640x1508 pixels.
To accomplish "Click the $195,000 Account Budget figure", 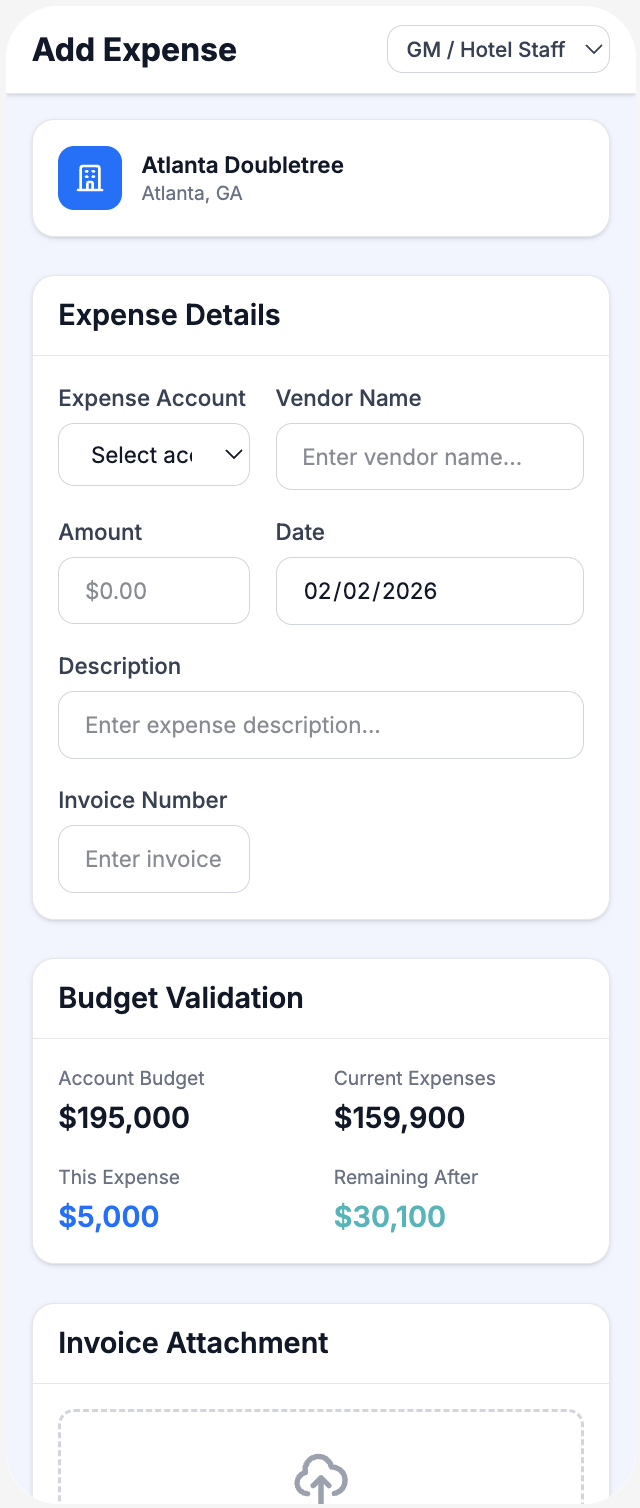I will [124, 1117].
